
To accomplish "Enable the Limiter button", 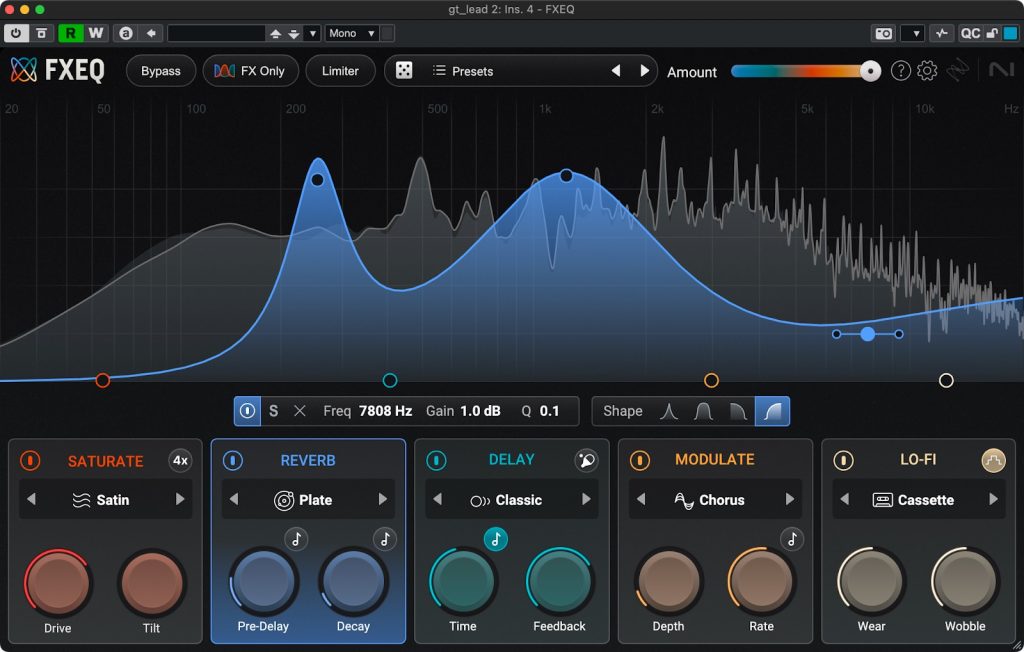I will point(340,71).
